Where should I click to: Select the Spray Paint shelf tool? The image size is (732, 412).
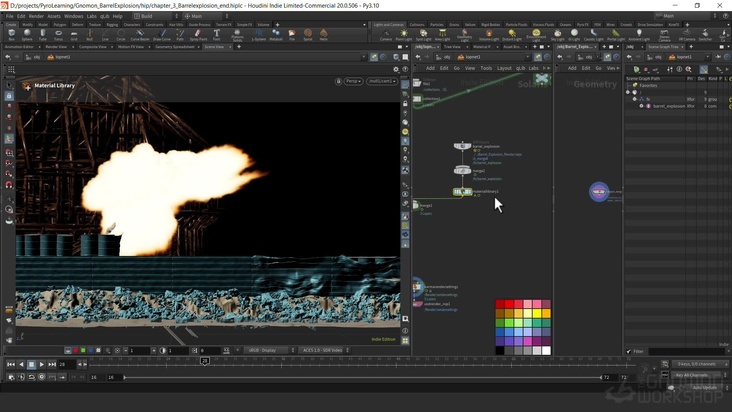[198, 35]
